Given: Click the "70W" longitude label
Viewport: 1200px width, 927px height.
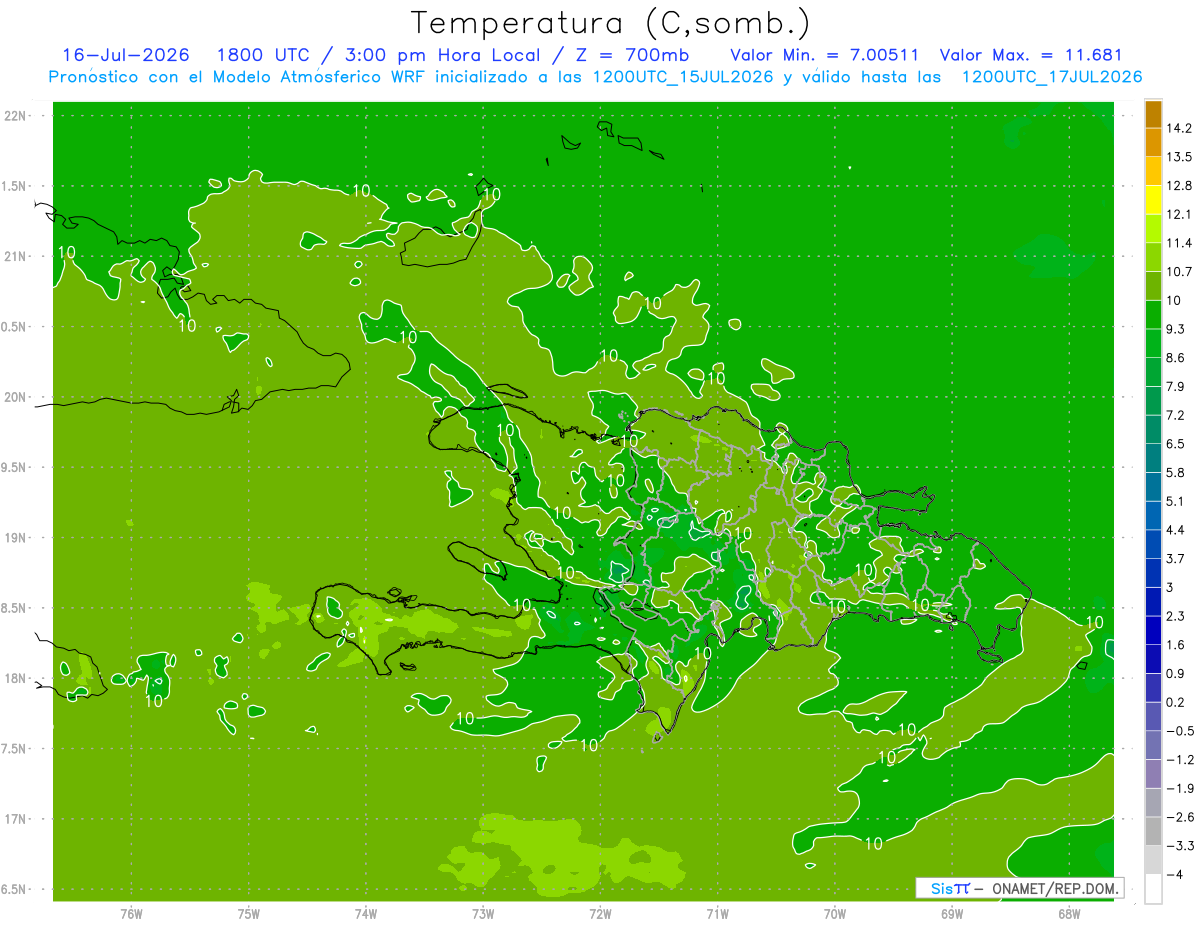Looking at the screenshot, I should [x=835, y=912].
